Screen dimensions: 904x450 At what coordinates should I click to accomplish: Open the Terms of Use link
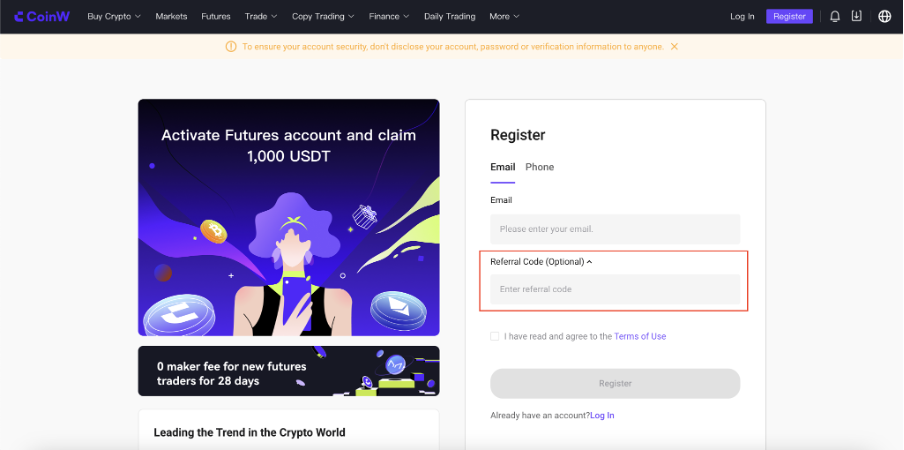640,336
